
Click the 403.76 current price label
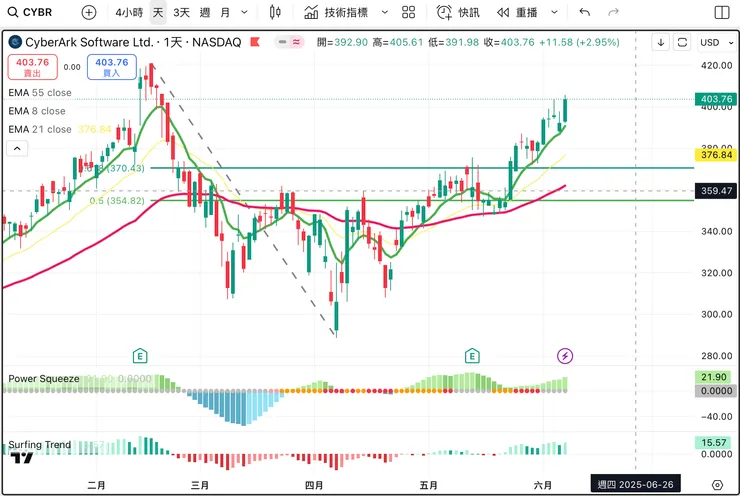click(x=716, y=99)
